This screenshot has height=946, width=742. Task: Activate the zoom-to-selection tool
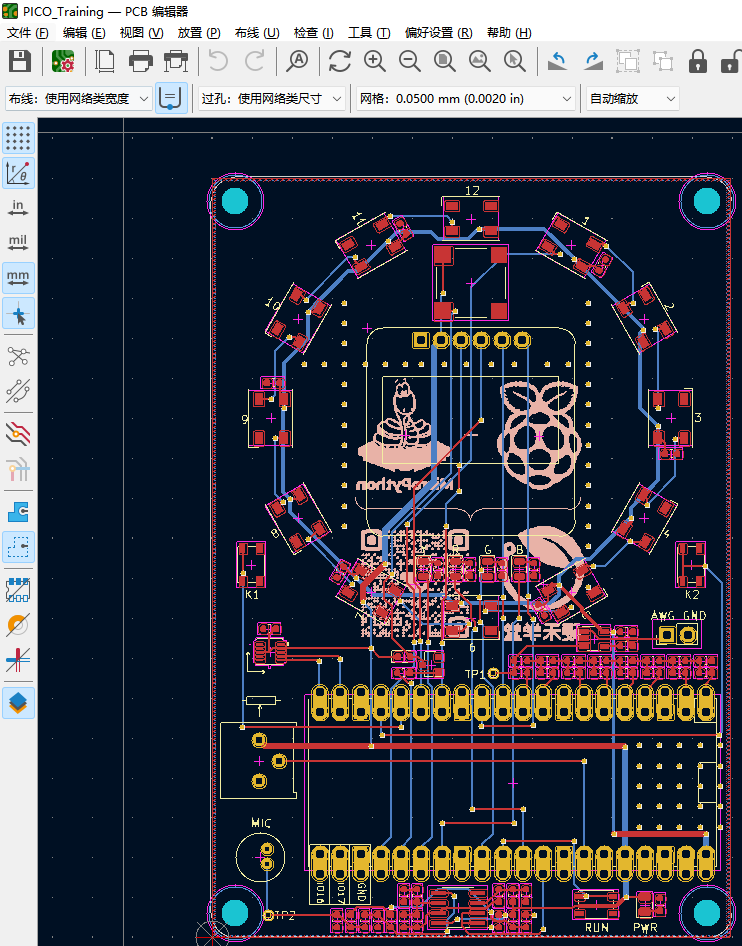coord(515,61)
